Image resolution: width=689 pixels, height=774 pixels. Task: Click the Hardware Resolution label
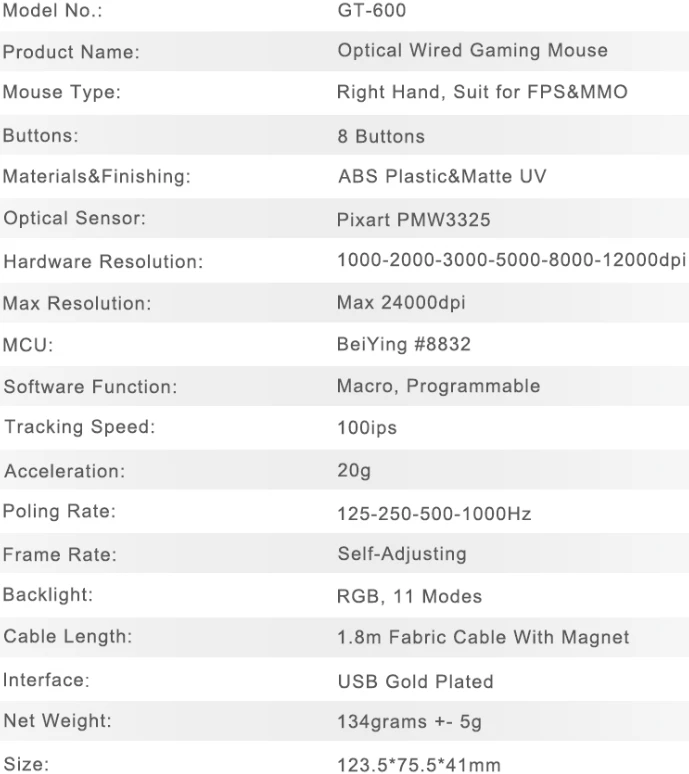(x=103, y=262)
